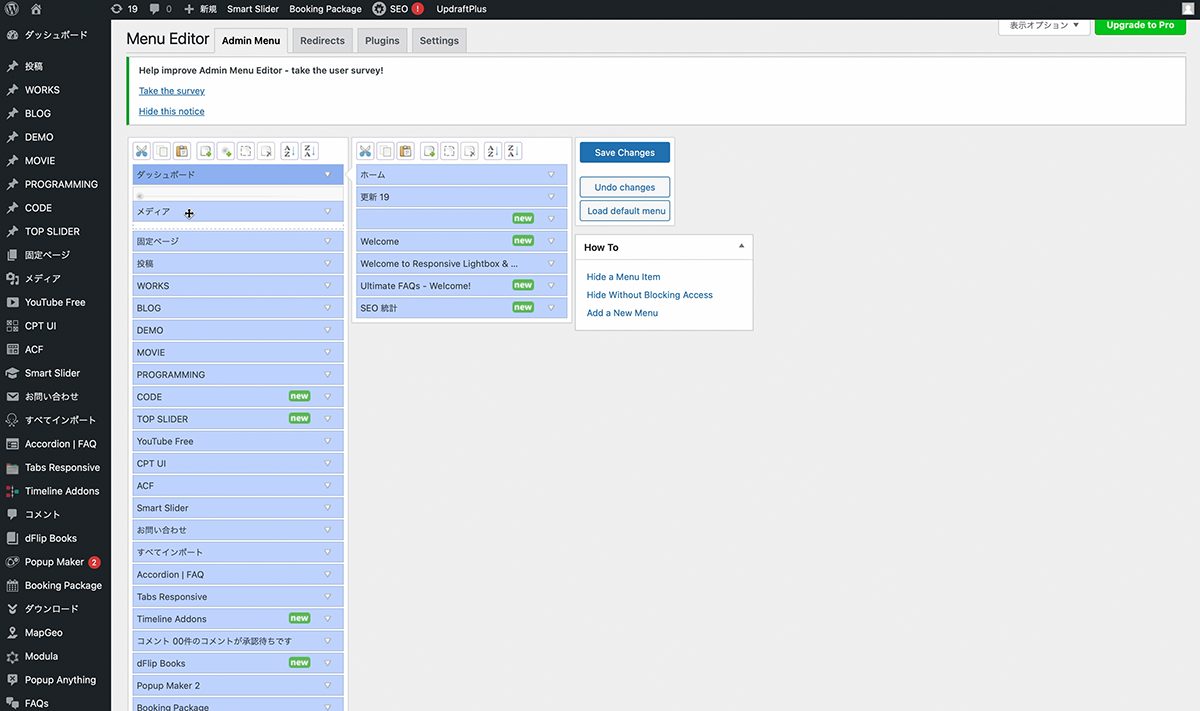Open Popup Maker in the admin sidebar

pos(55,562)
